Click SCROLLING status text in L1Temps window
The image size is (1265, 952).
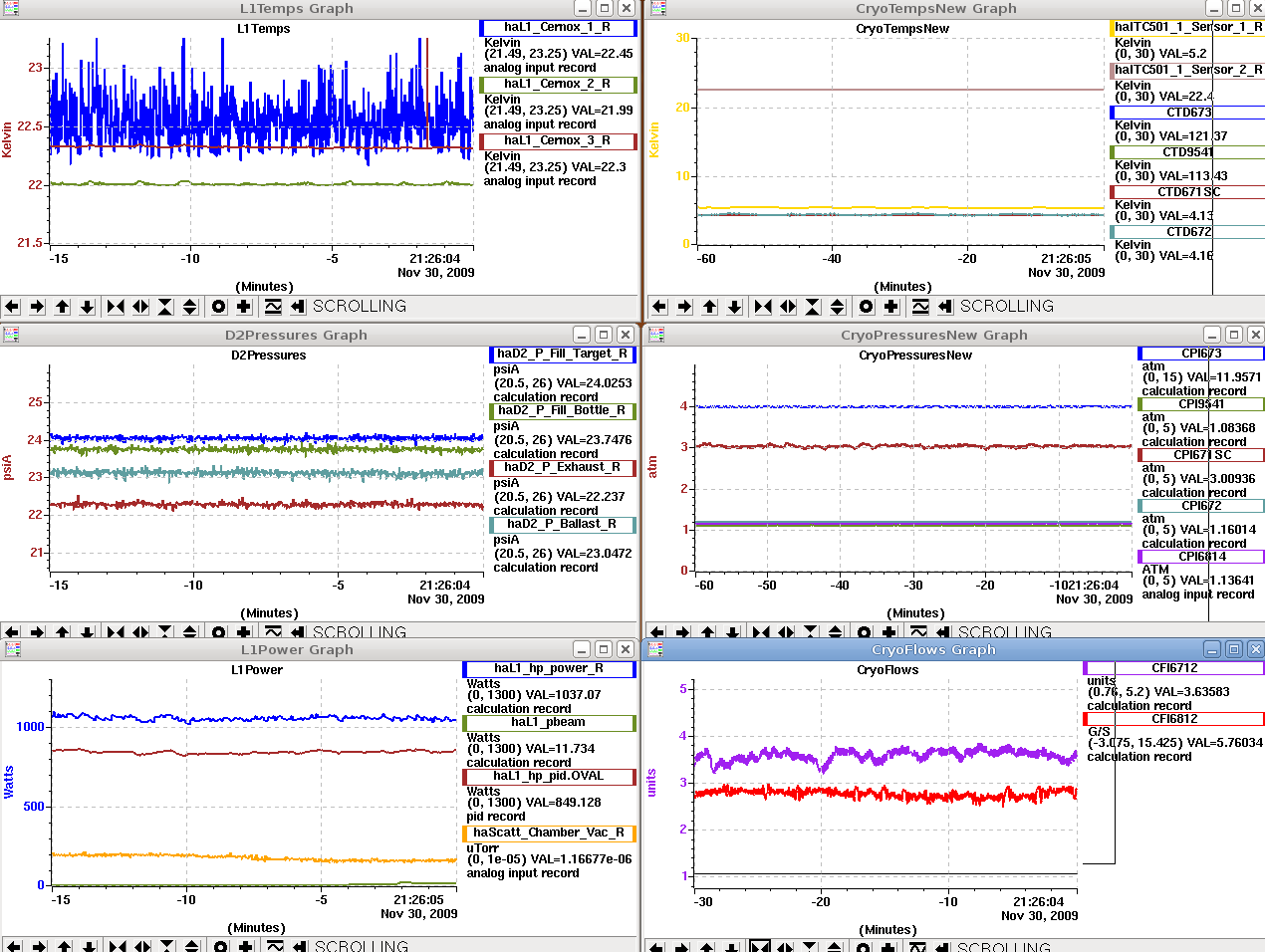tap(360, 307)
